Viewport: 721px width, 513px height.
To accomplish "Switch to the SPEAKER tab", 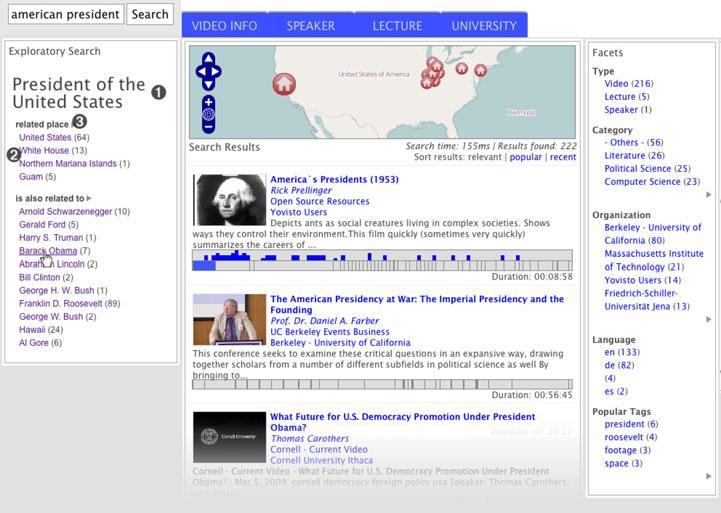I will (x=311, y=25).
